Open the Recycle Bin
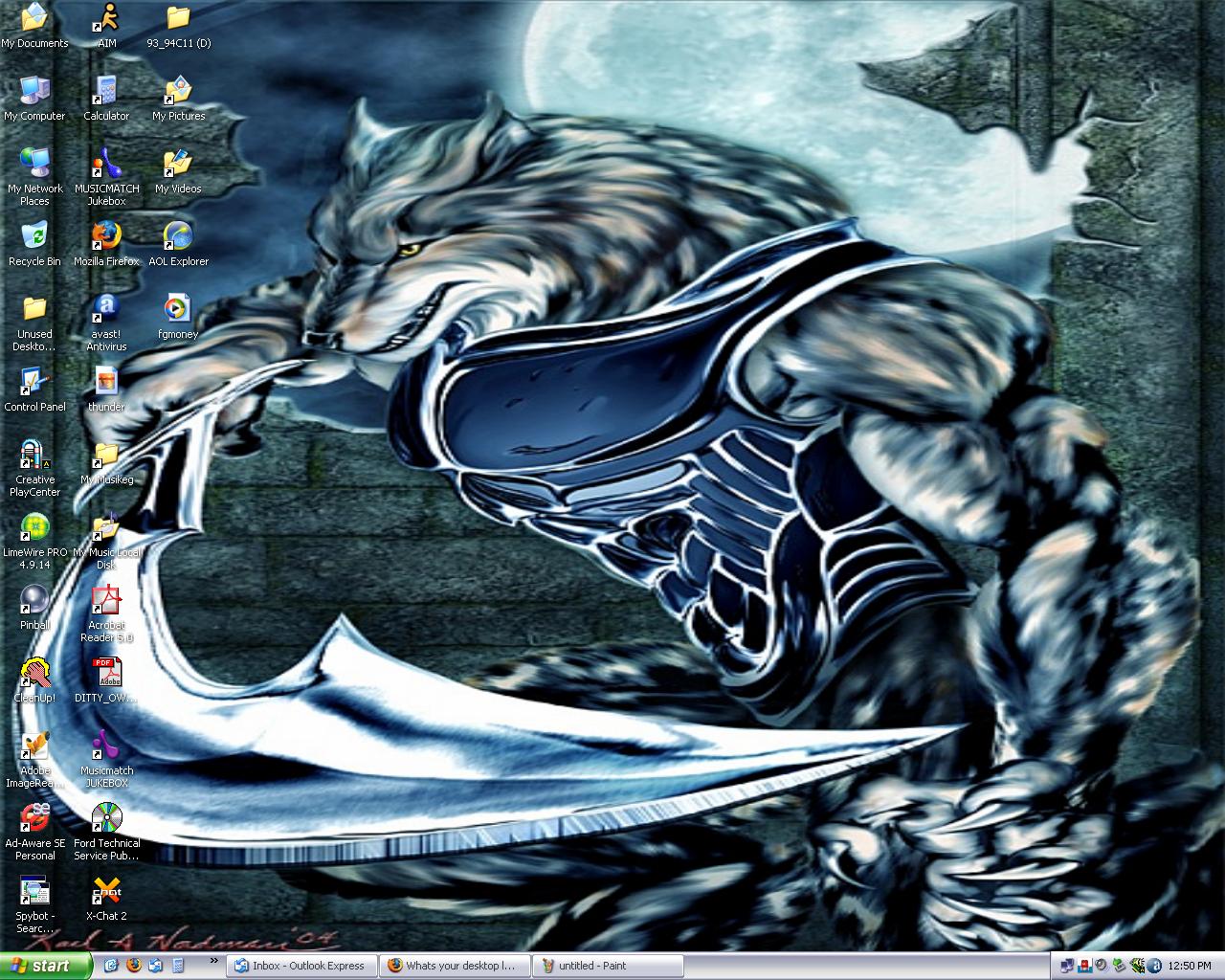Viewport: 1225px width, 980px height. click(x=34, y=235)
